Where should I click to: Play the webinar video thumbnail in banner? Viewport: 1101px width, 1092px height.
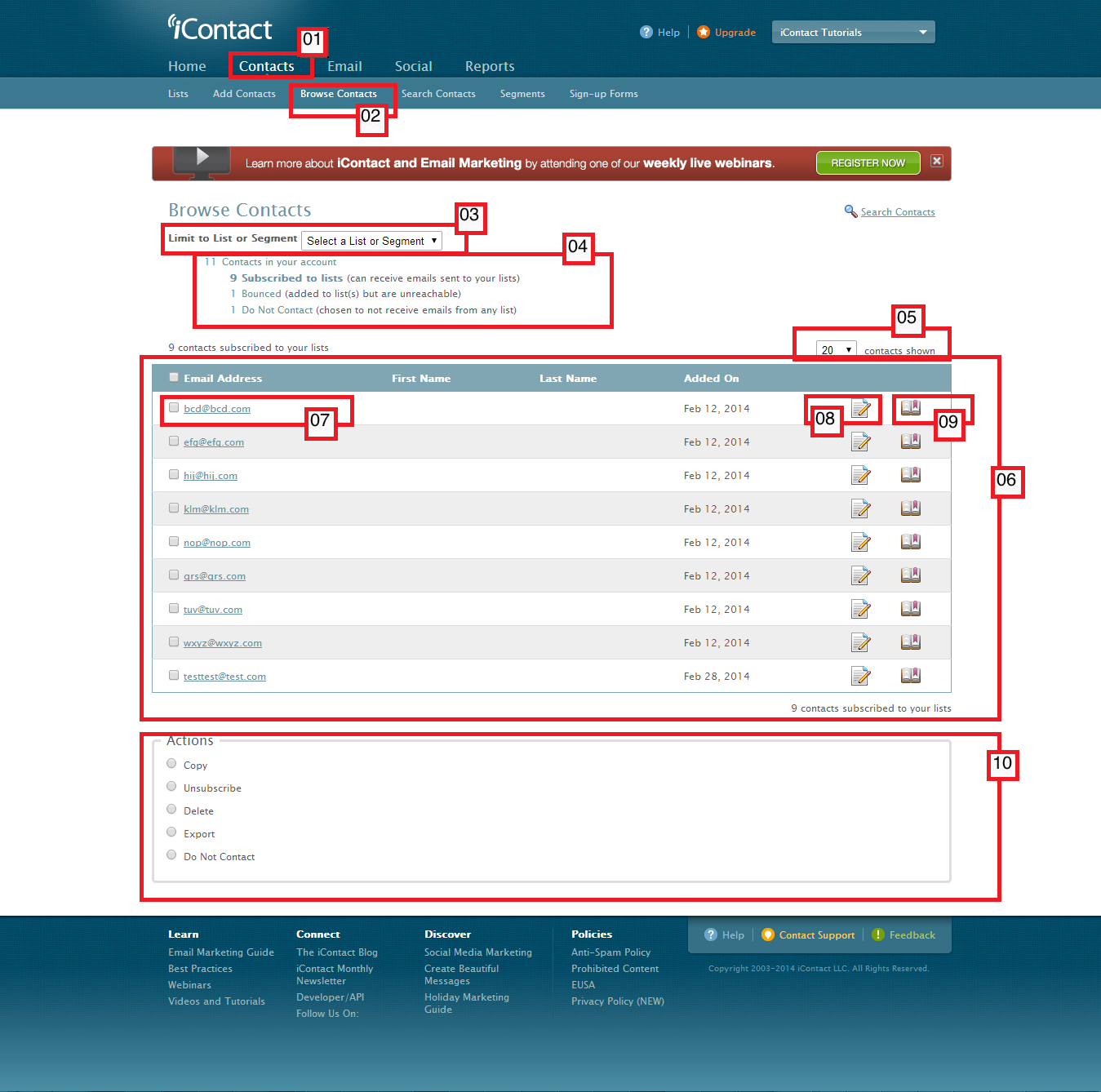202,159
